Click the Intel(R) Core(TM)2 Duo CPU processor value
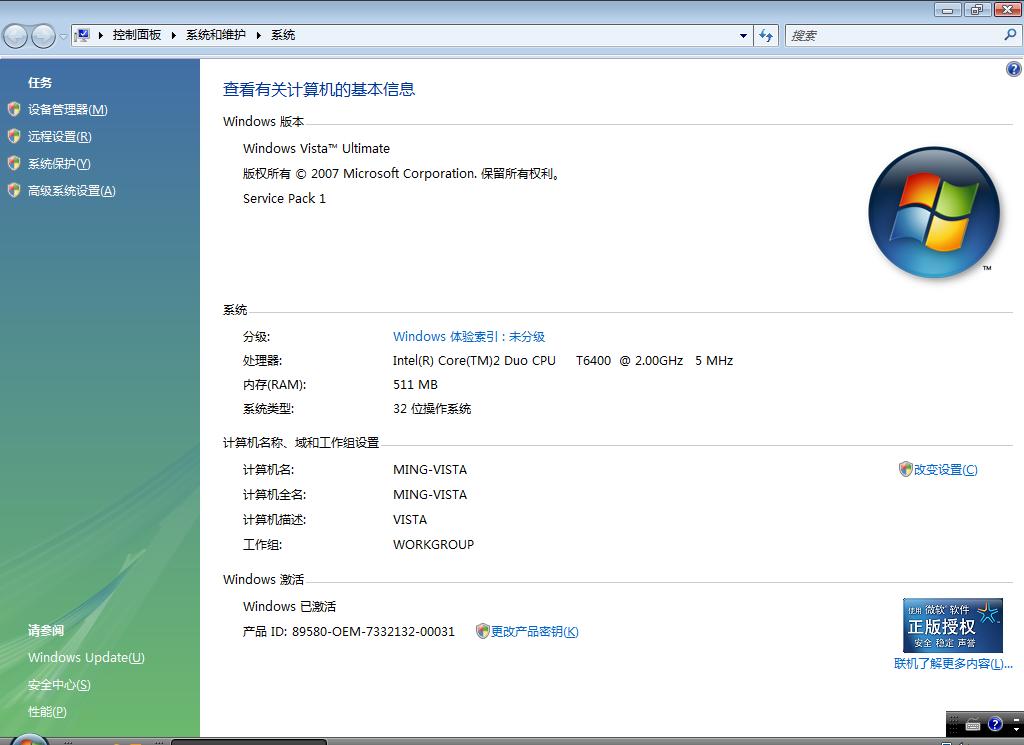 563,360
